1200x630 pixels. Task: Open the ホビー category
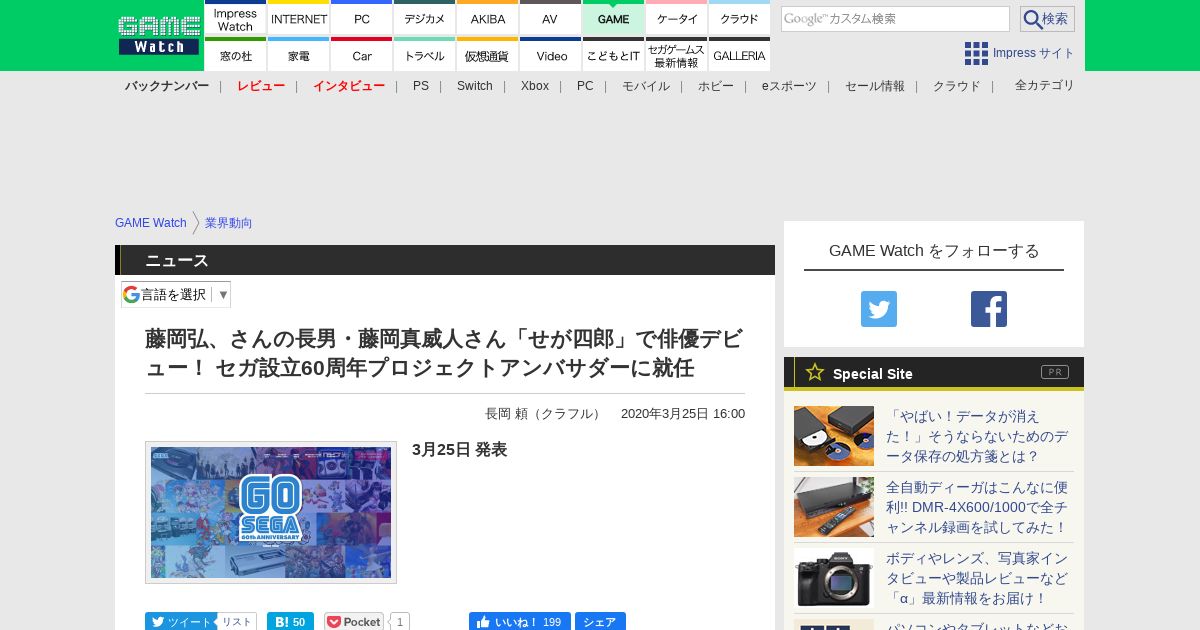click(x=716, y=86)
